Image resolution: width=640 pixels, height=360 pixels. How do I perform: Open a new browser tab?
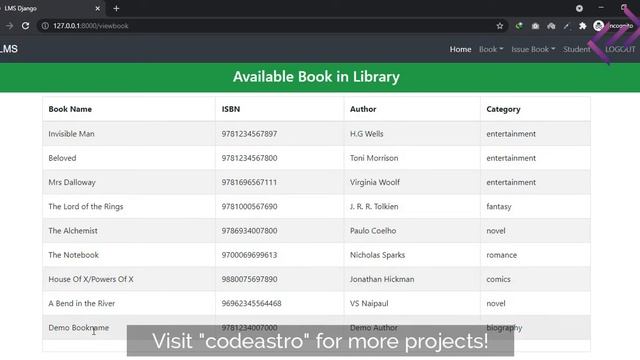116,8
